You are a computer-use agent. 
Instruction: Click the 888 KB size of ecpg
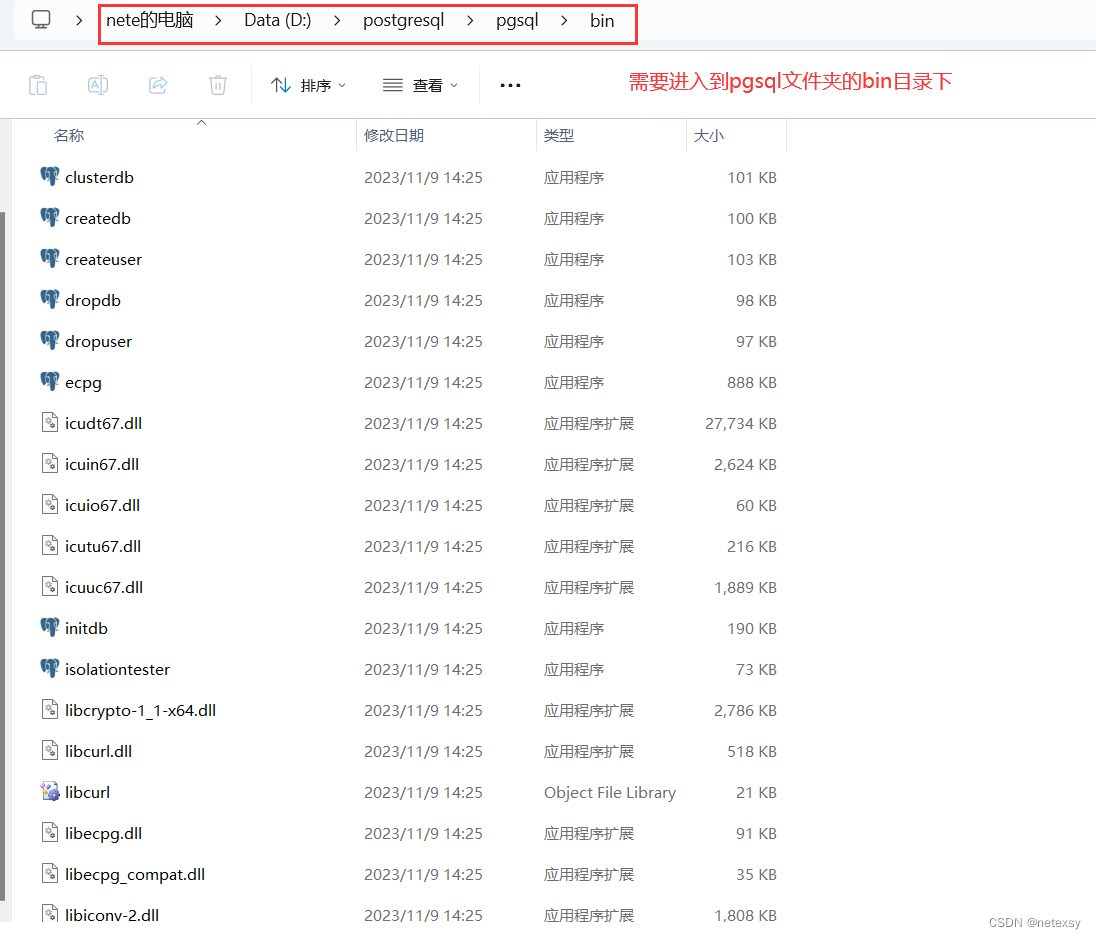pyautogui.click(x=751, y=382)
